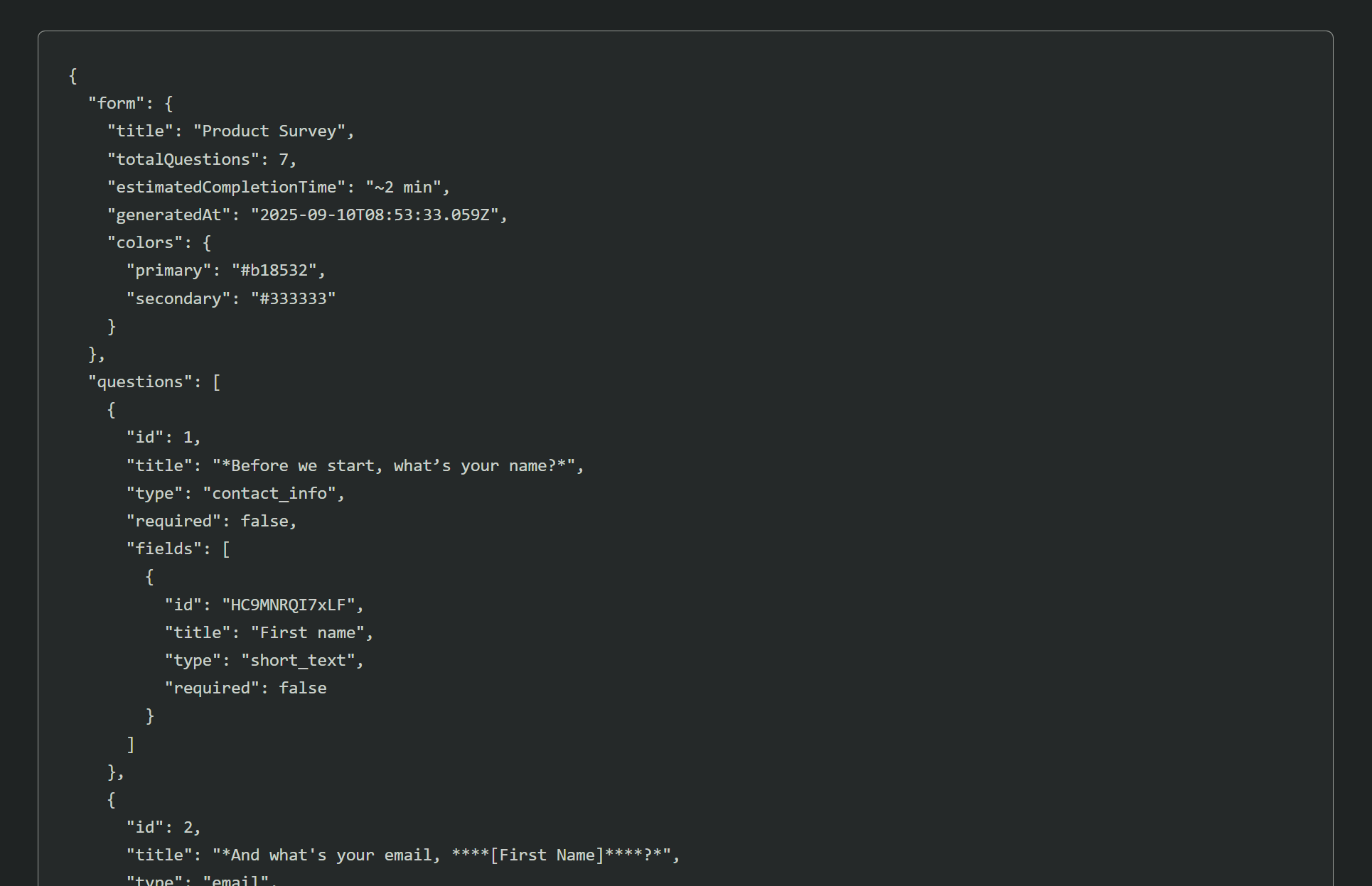Click the "short_text" type value
Viewport: 1372px width, 886px height.
click(298, 661)
